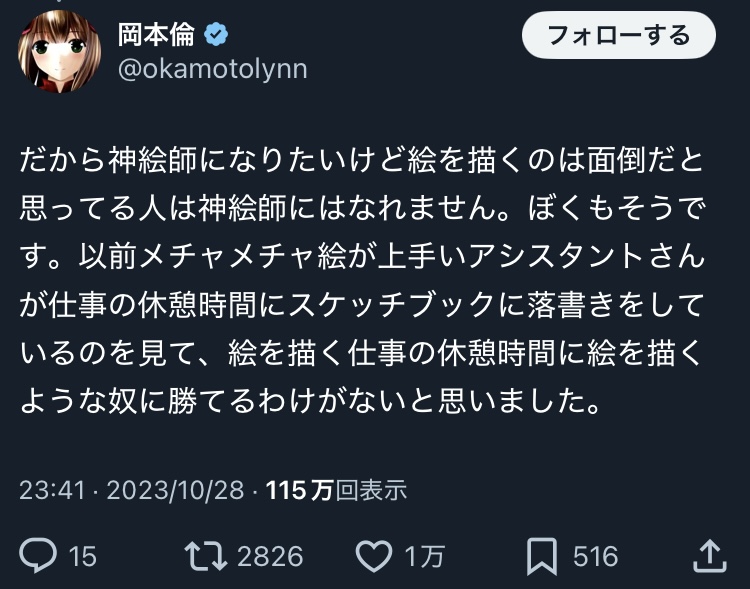The height and width of the screenshot is (589, 750).
Task: Click the retweet count 2826
Action: [x=269, y=557]
